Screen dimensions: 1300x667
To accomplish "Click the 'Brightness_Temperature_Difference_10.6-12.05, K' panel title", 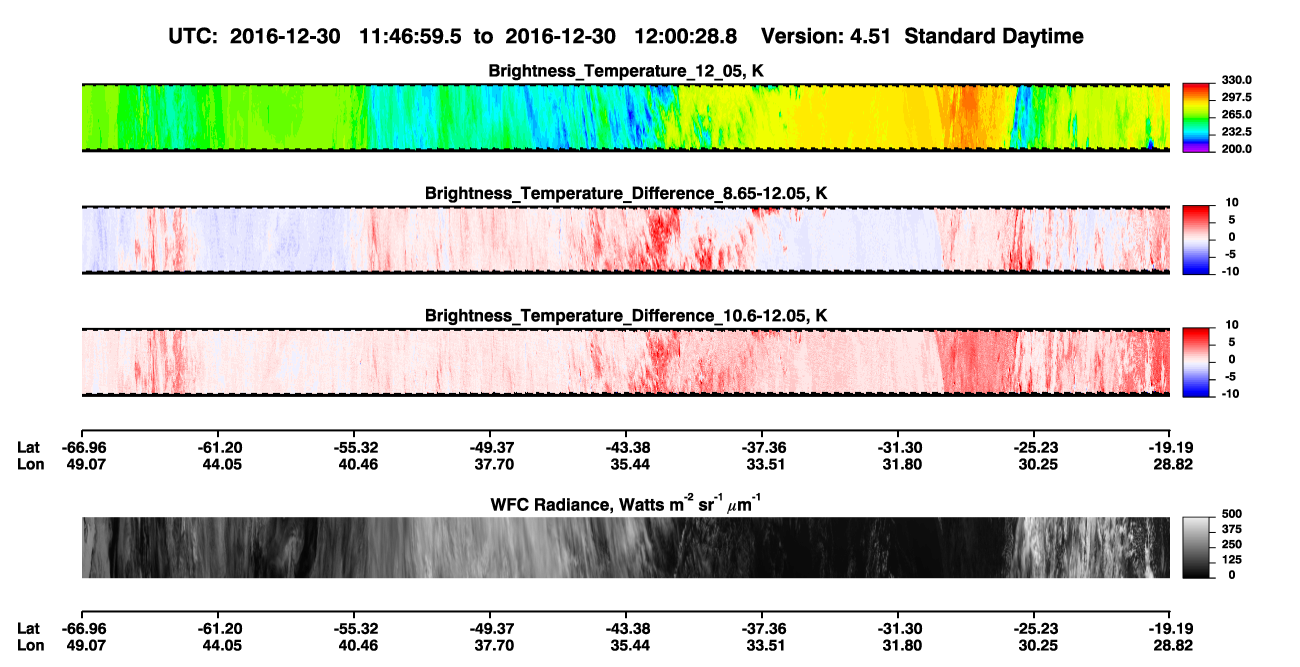I will pos(626,315).
